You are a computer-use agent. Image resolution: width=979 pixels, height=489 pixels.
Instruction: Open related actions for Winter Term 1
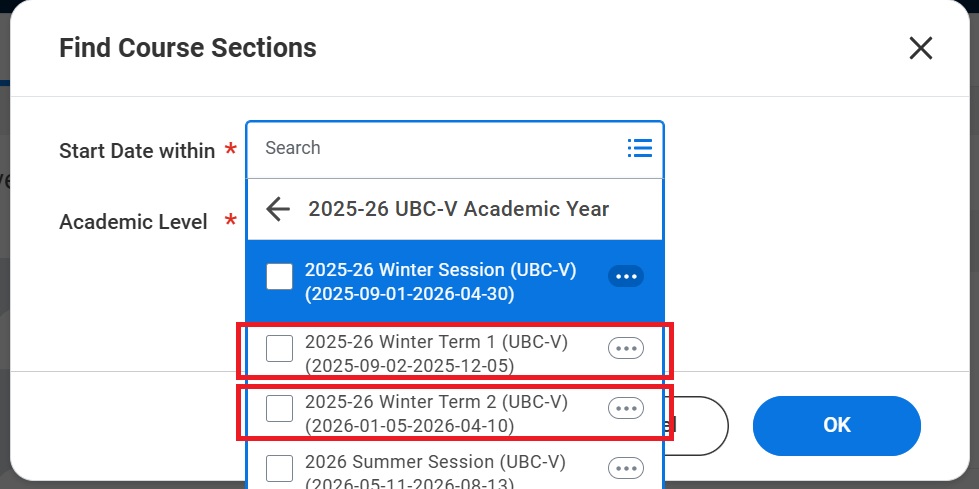point(626,348)
